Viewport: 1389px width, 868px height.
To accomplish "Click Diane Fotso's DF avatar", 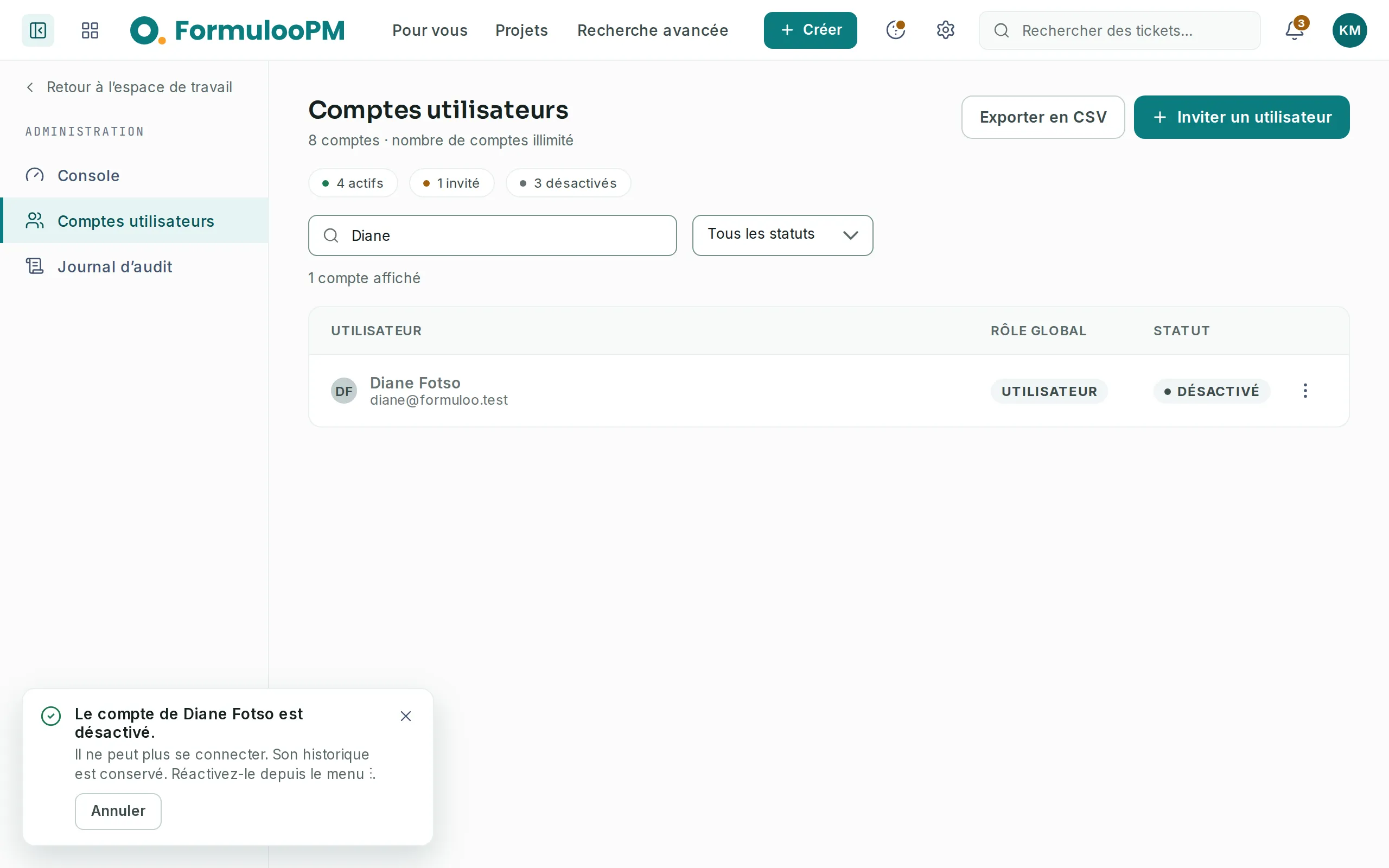I will 344,391.
